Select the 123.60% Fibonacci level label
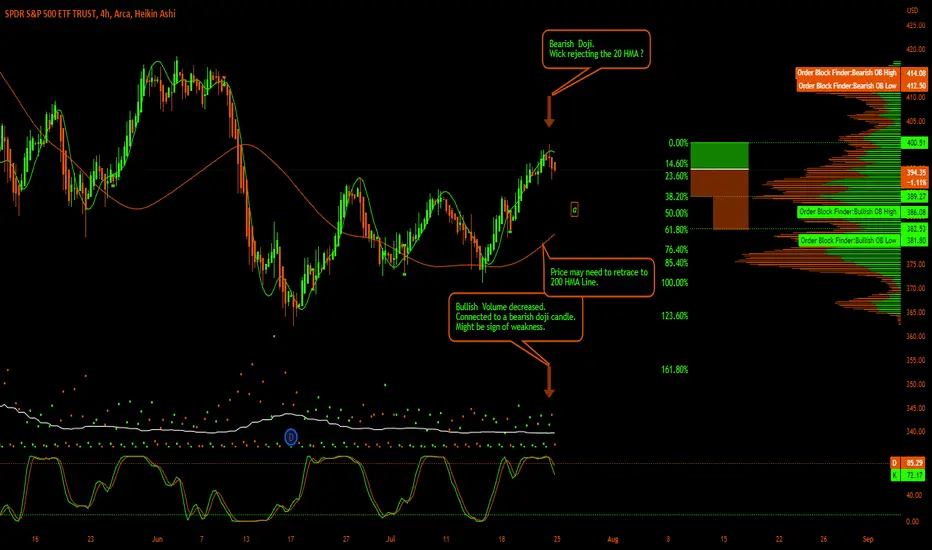Image resolution: width=932 pixels, height=550 pixels. [675, 316]
